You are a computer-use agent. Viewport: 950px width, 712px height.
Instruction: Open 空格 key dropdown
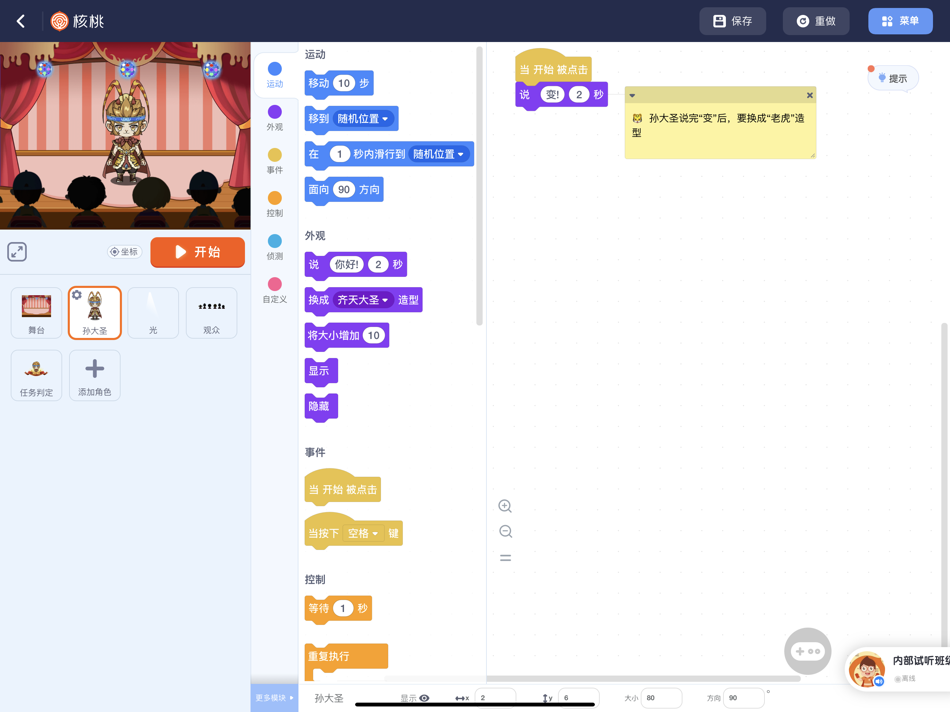[363, 533]
